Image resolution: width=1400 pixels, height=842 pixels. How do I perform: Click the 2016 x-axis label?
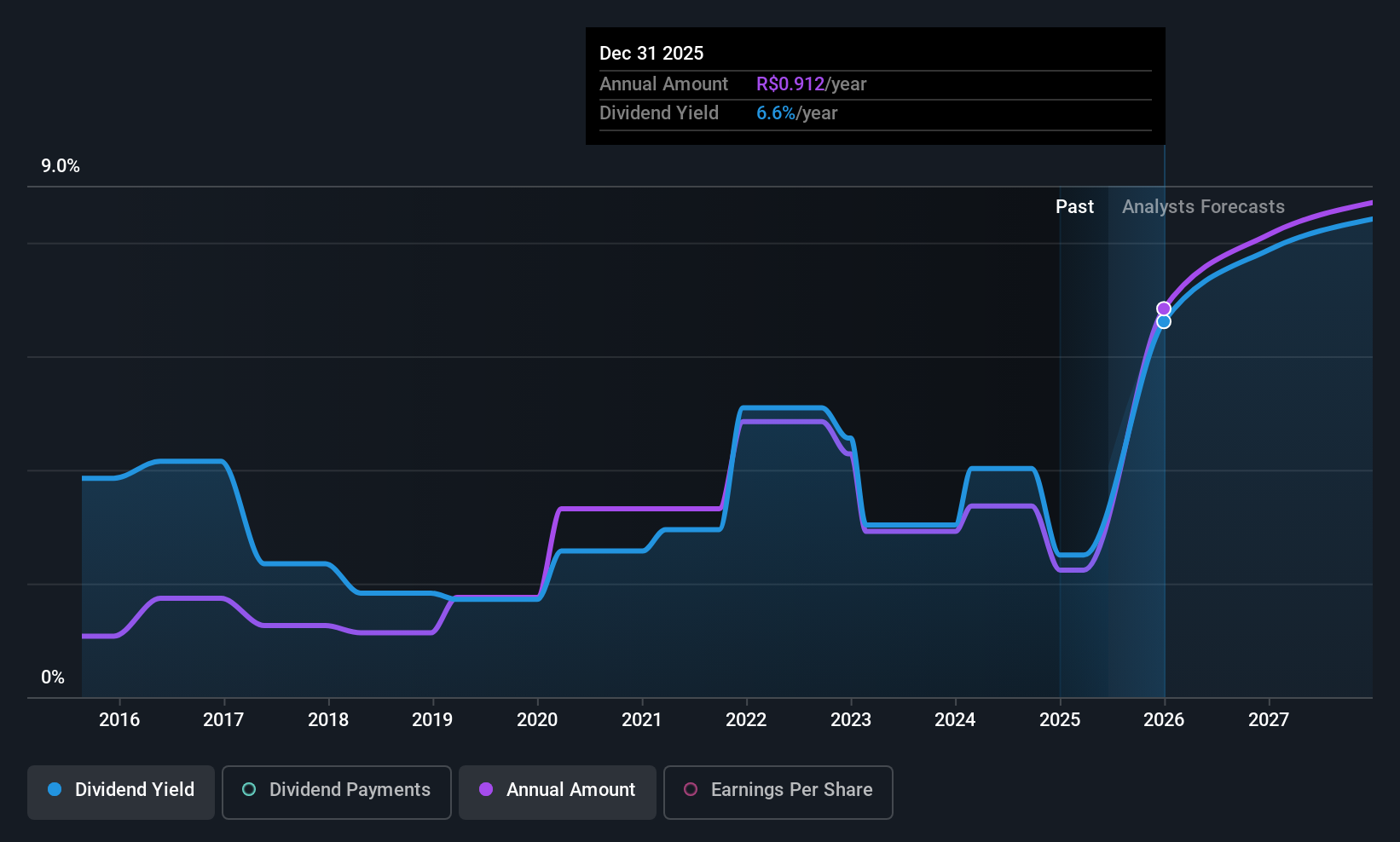(119, 719)
